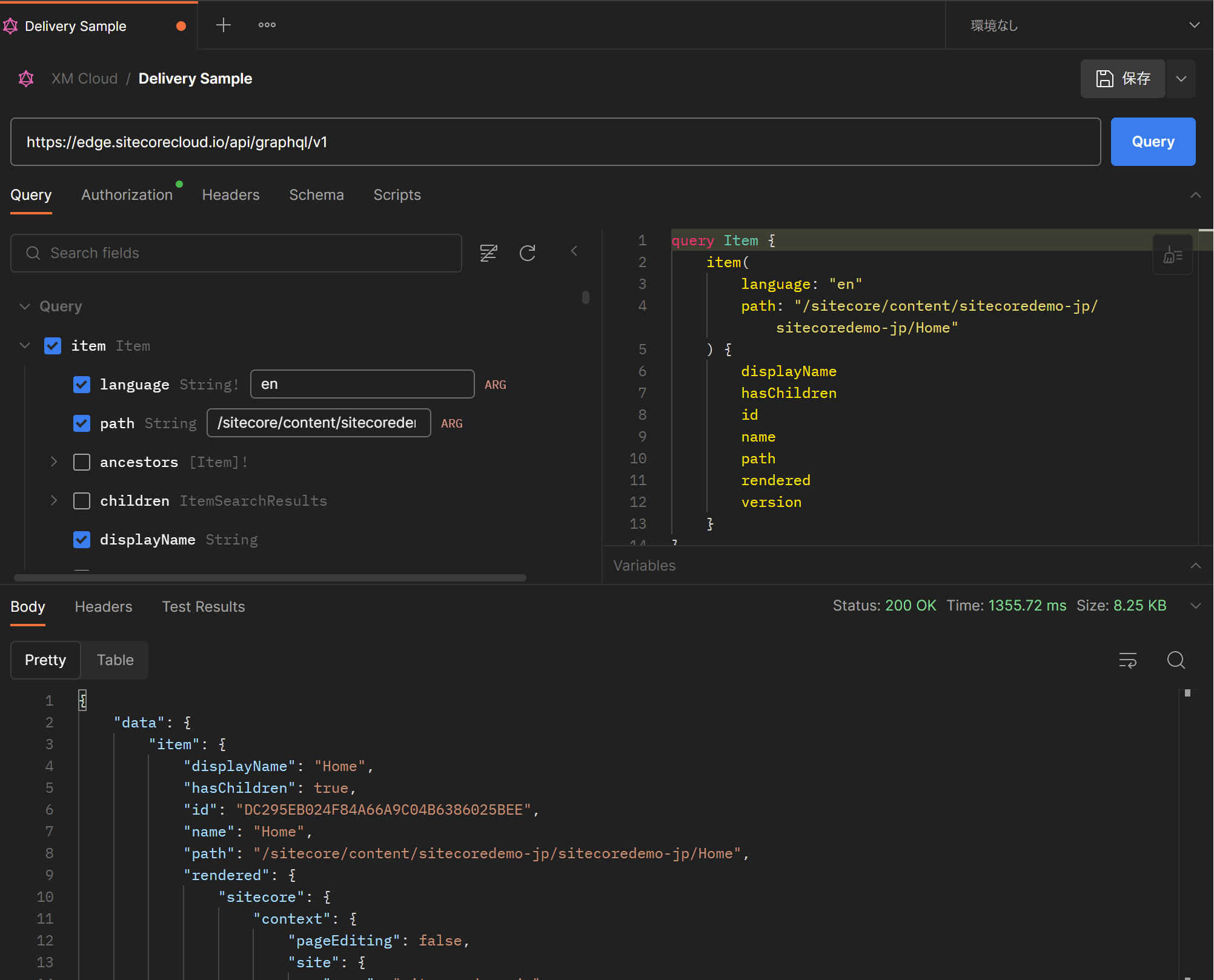This screenshot has width=1214, height=980.
Task: Open the Schema tab
Action: click(316, 195)
